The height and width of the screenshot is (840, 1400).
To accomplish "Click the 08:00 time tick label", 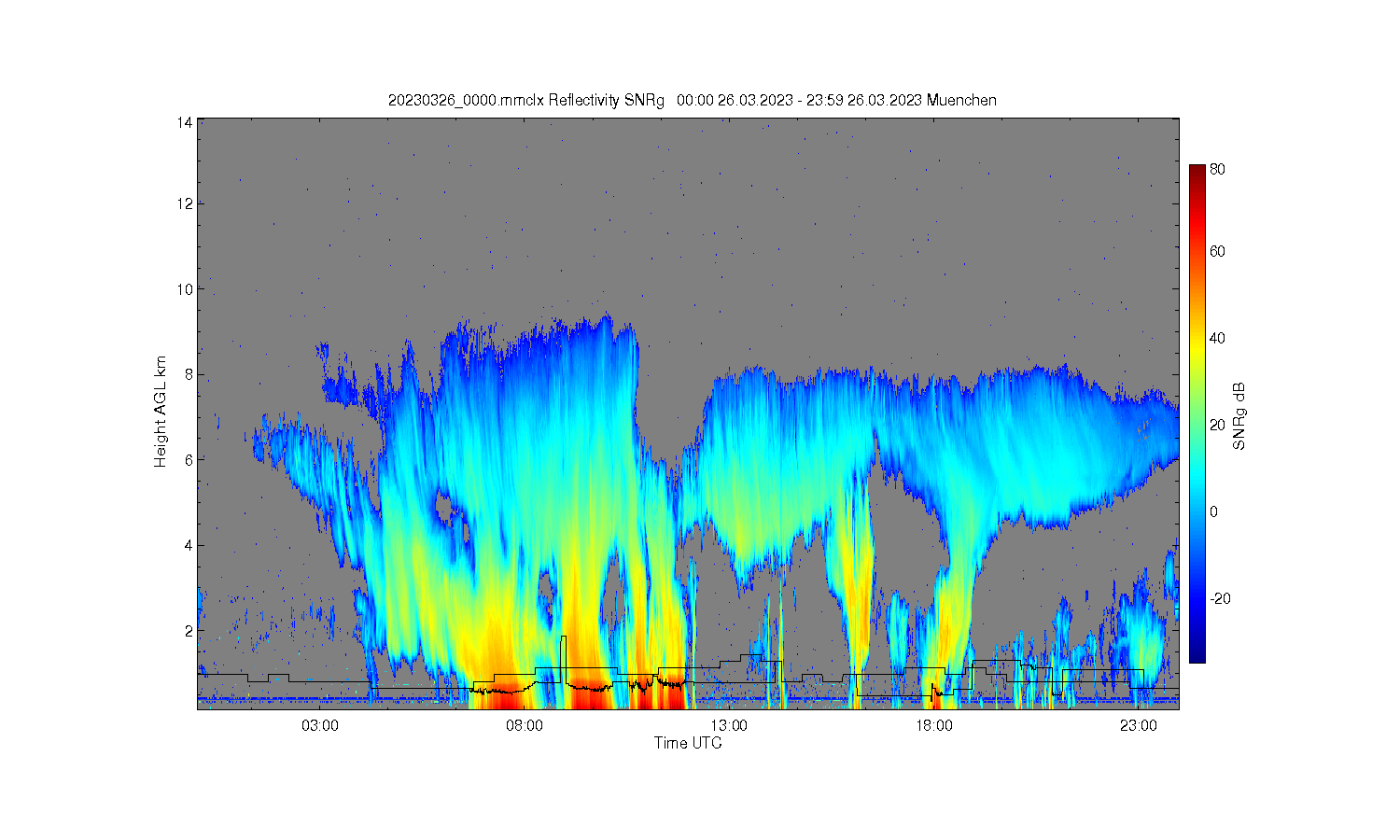I will point(525,725).
